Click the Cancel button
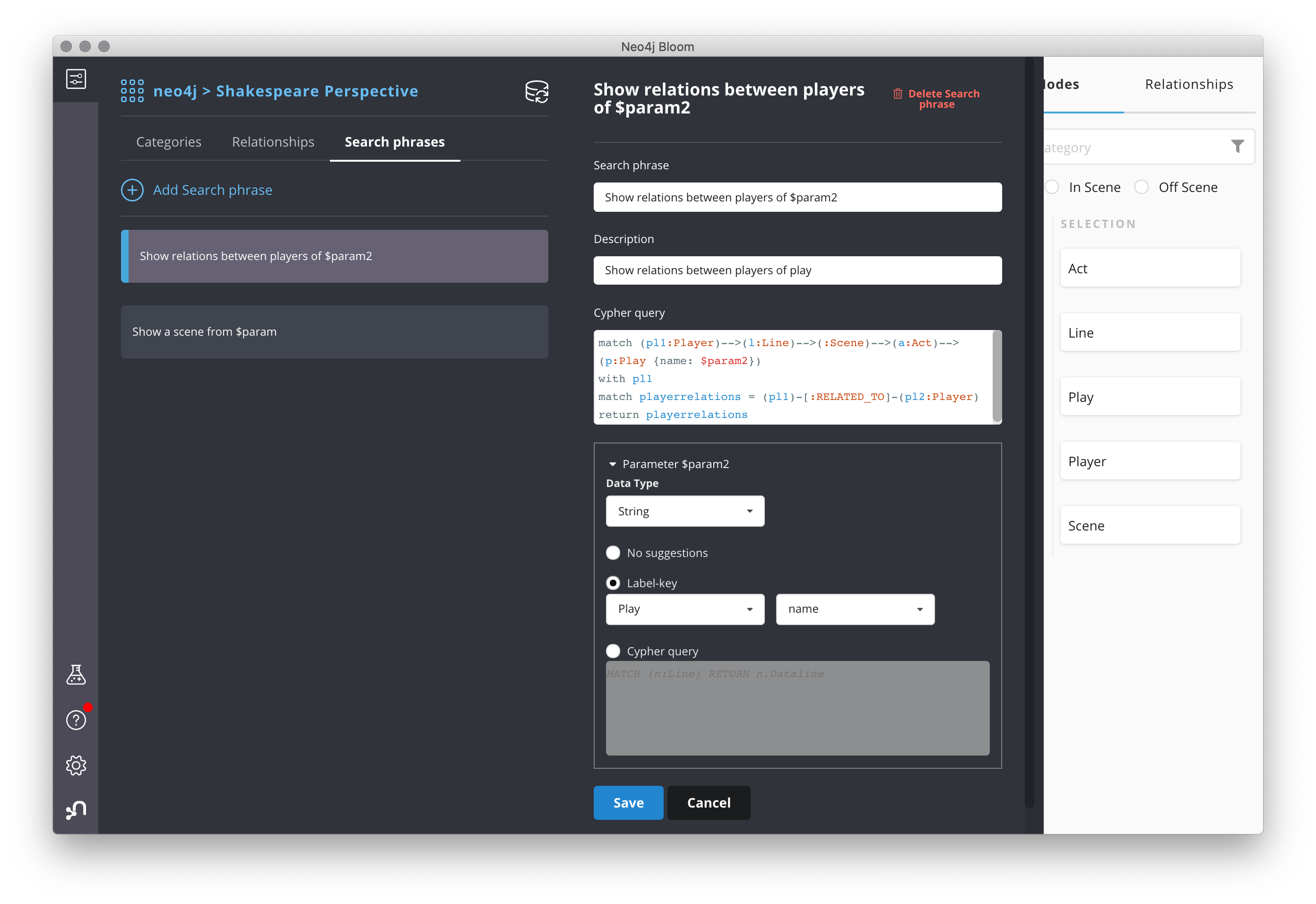The image size is (1316, 904). (709, 803)
